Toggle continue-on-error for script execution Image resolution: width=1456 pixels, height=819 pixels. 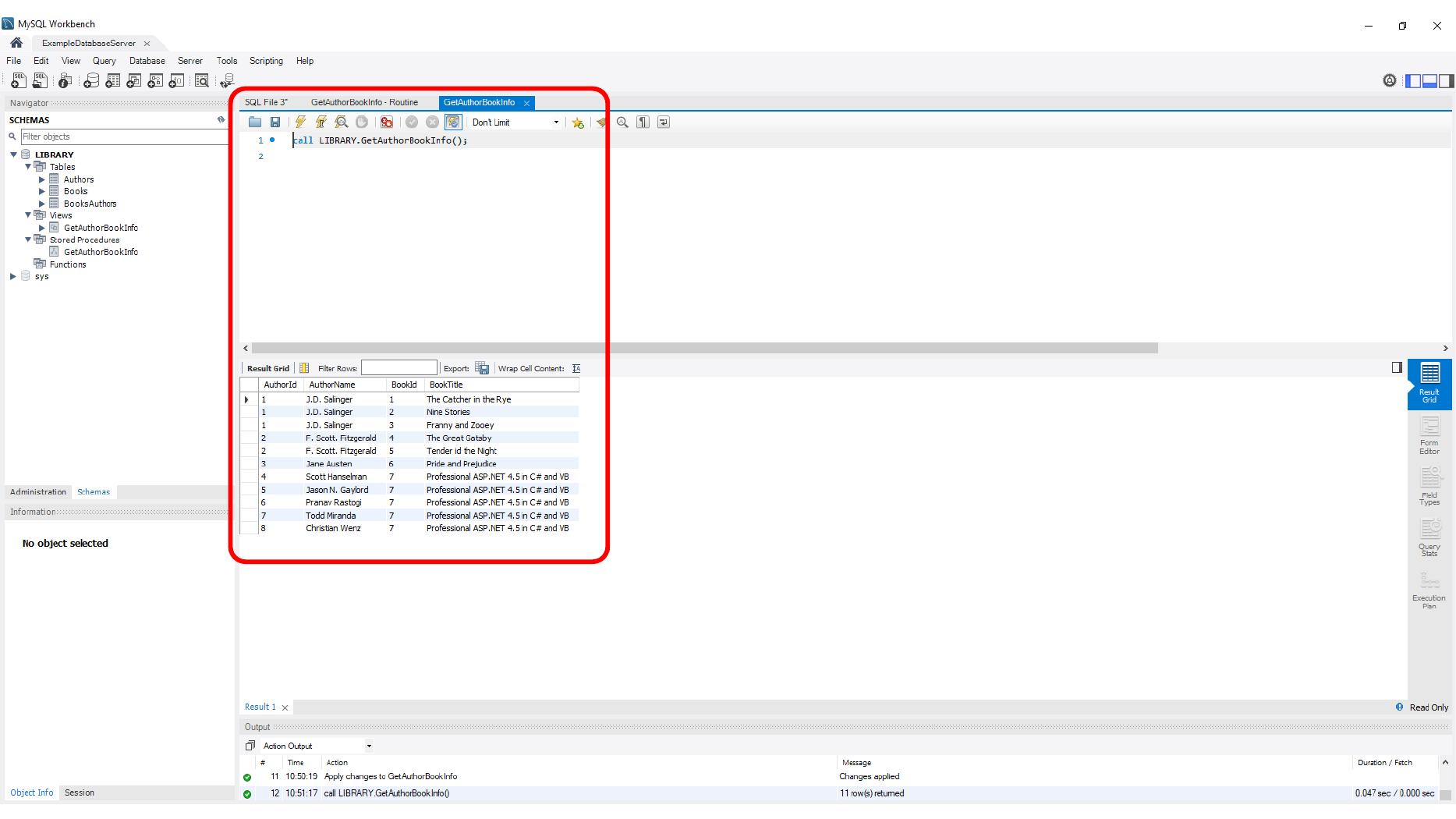point(387,122)
